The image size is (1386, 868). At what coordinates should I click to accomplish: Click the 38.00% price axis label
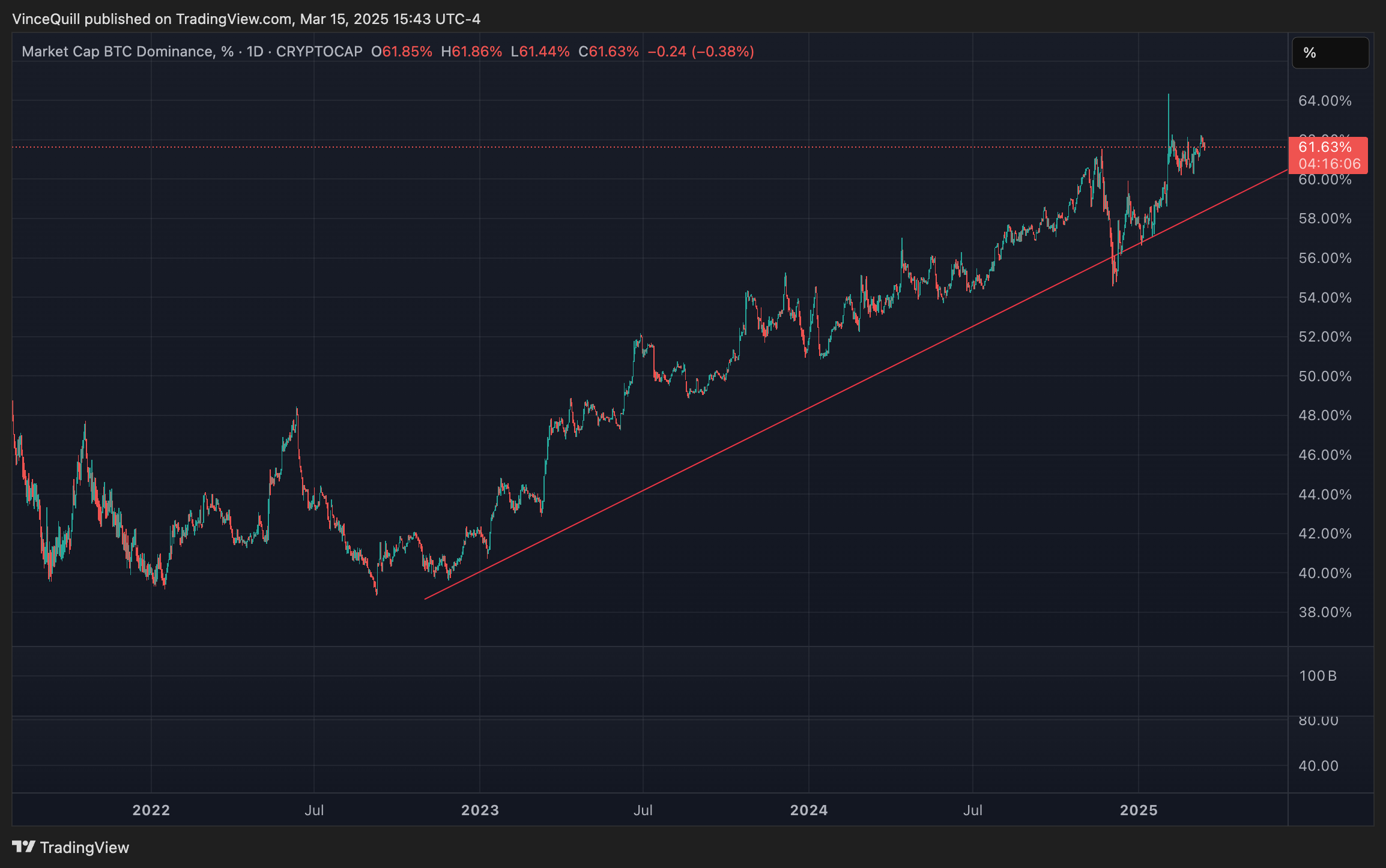1325,612
